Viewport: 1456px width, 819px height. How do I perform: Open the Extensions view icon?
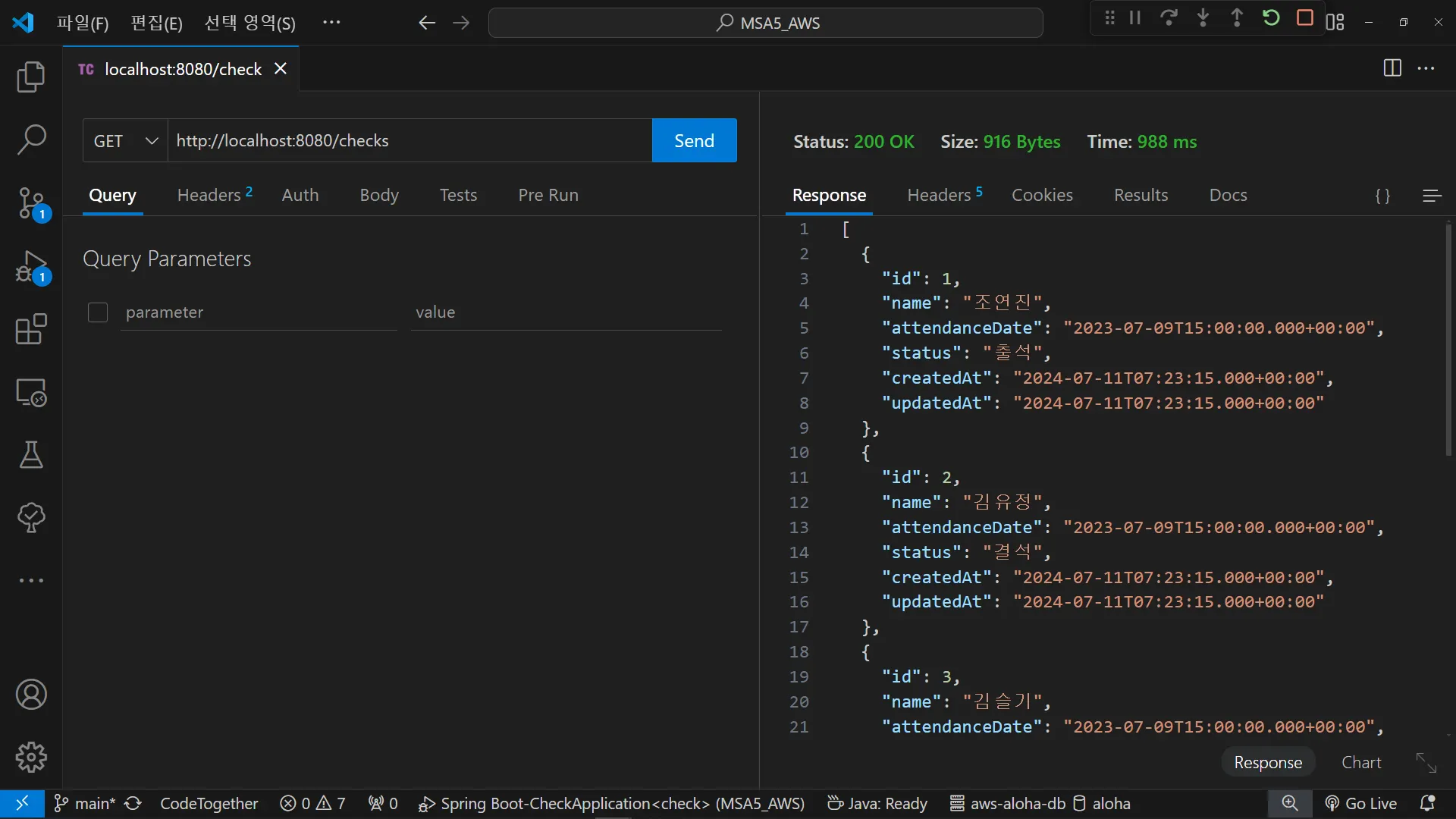tap(31, 330)
